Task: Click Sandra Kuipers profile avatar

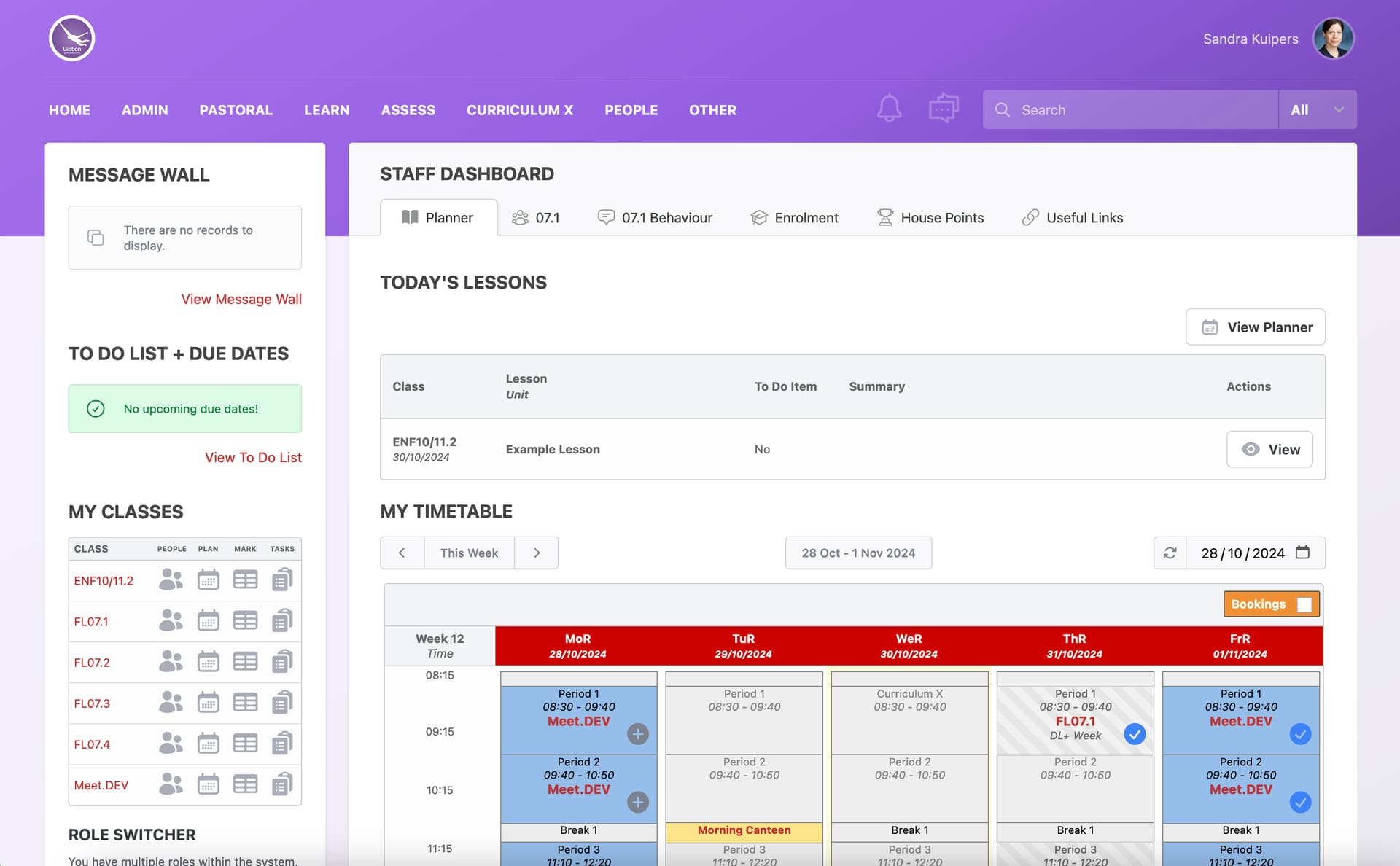Action: tap(1333, 39)
